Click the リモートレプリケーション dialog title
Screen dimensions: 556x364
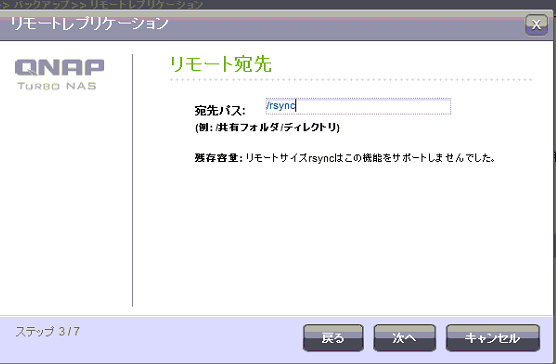pyautogui.click(x=89, y=24)
